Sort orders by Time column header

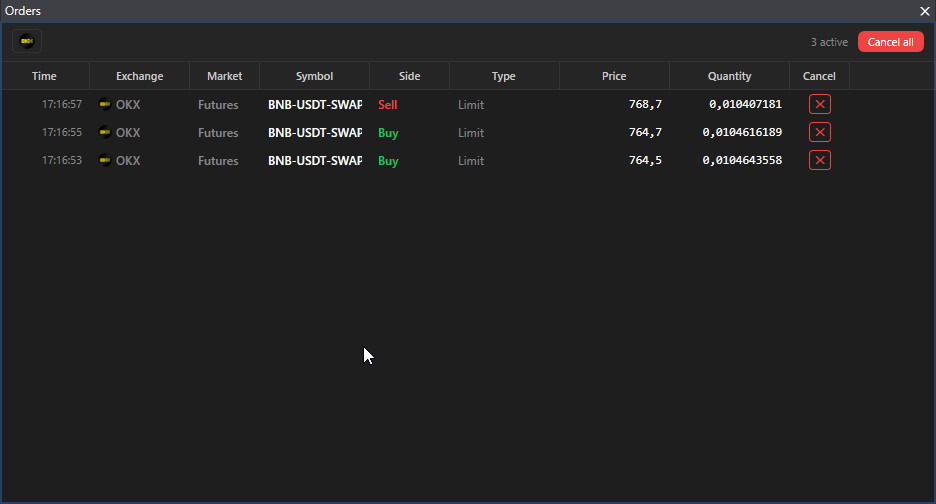click(45, 76)
